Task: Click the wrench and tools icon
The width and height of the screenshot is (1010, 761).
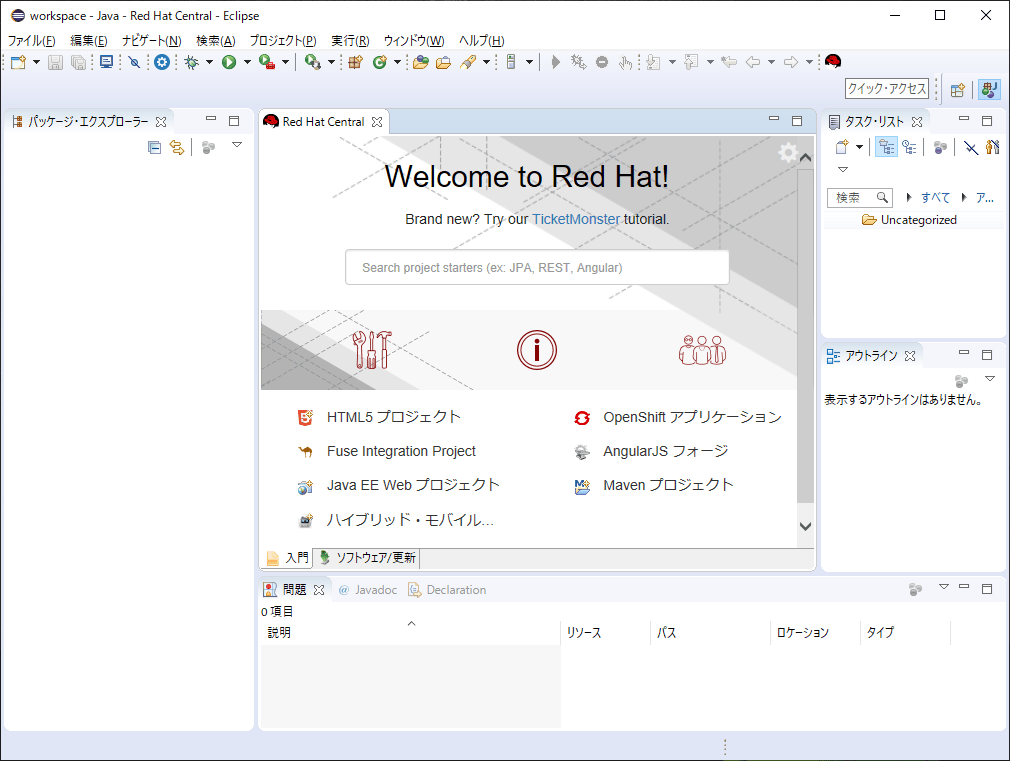Action: [x=372, y=350]
